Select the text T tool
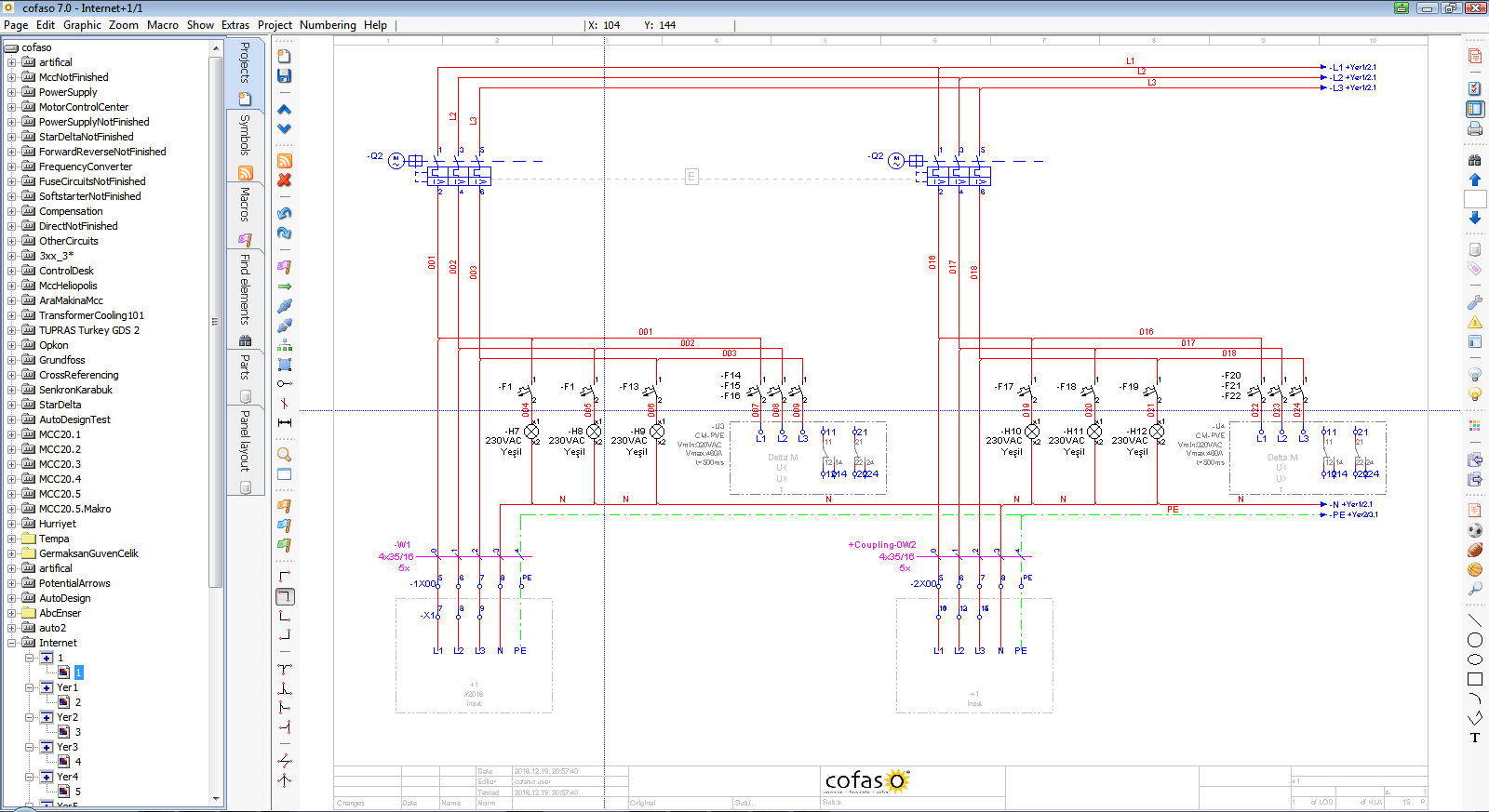The height and width of the screenshot is (812, 1489). (x=1475, y=738)
